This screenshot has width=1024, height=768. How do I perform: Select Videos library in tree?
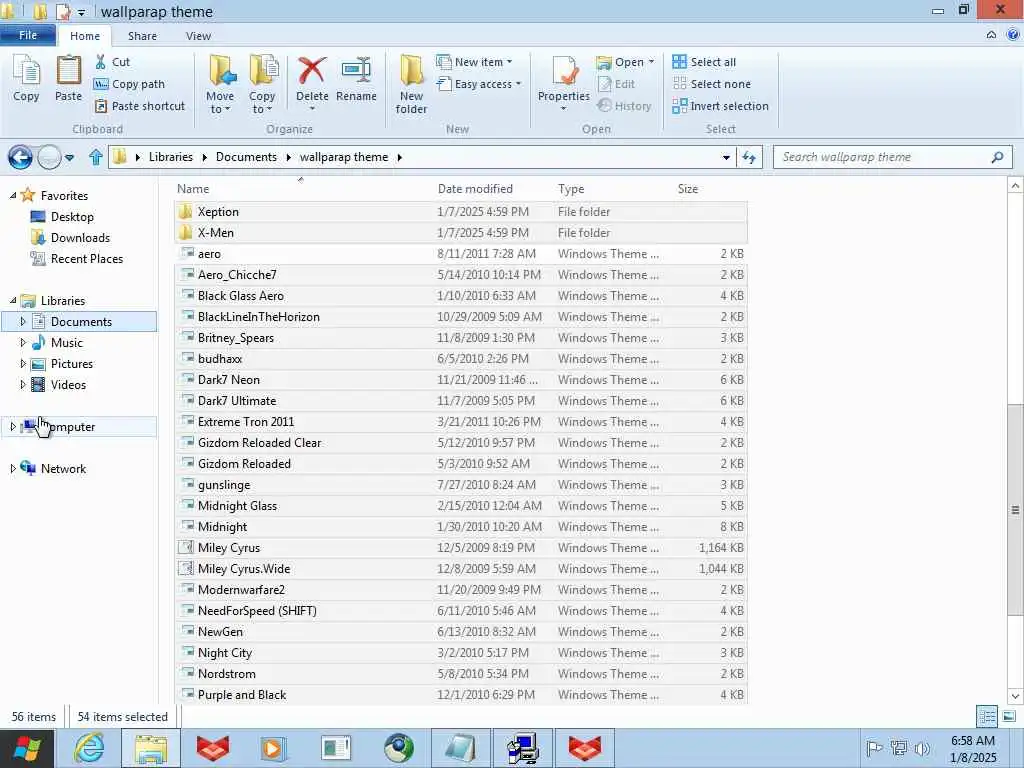point(59,385)
